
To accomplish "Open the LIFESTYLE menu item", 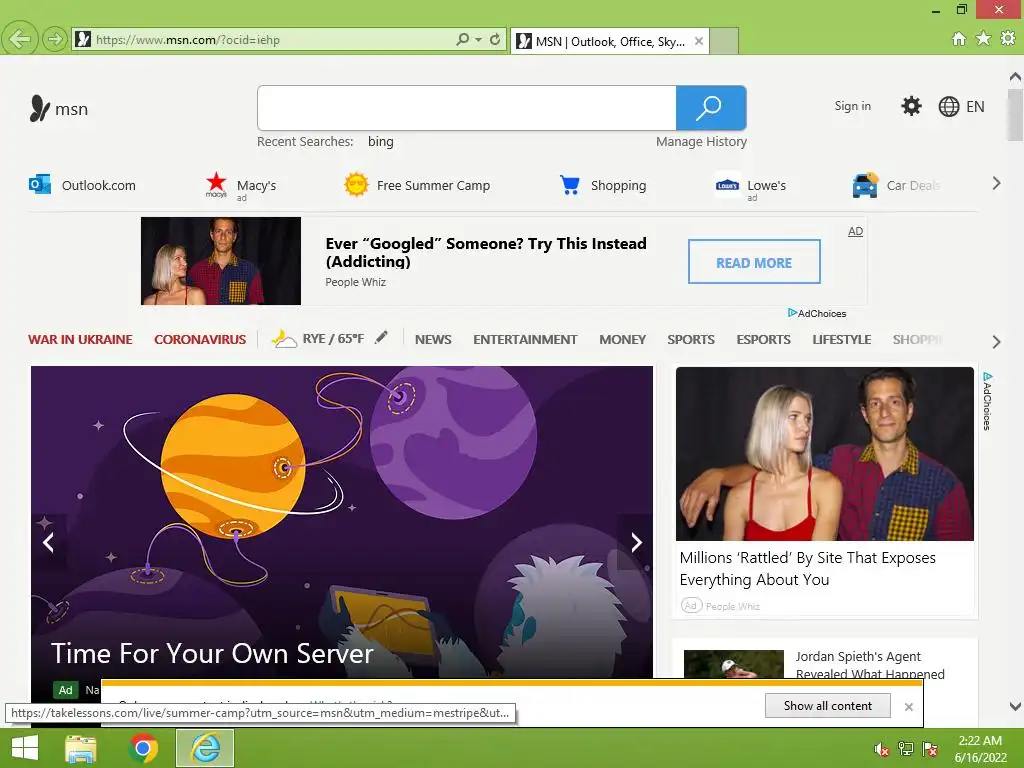I will pos(842,340).
